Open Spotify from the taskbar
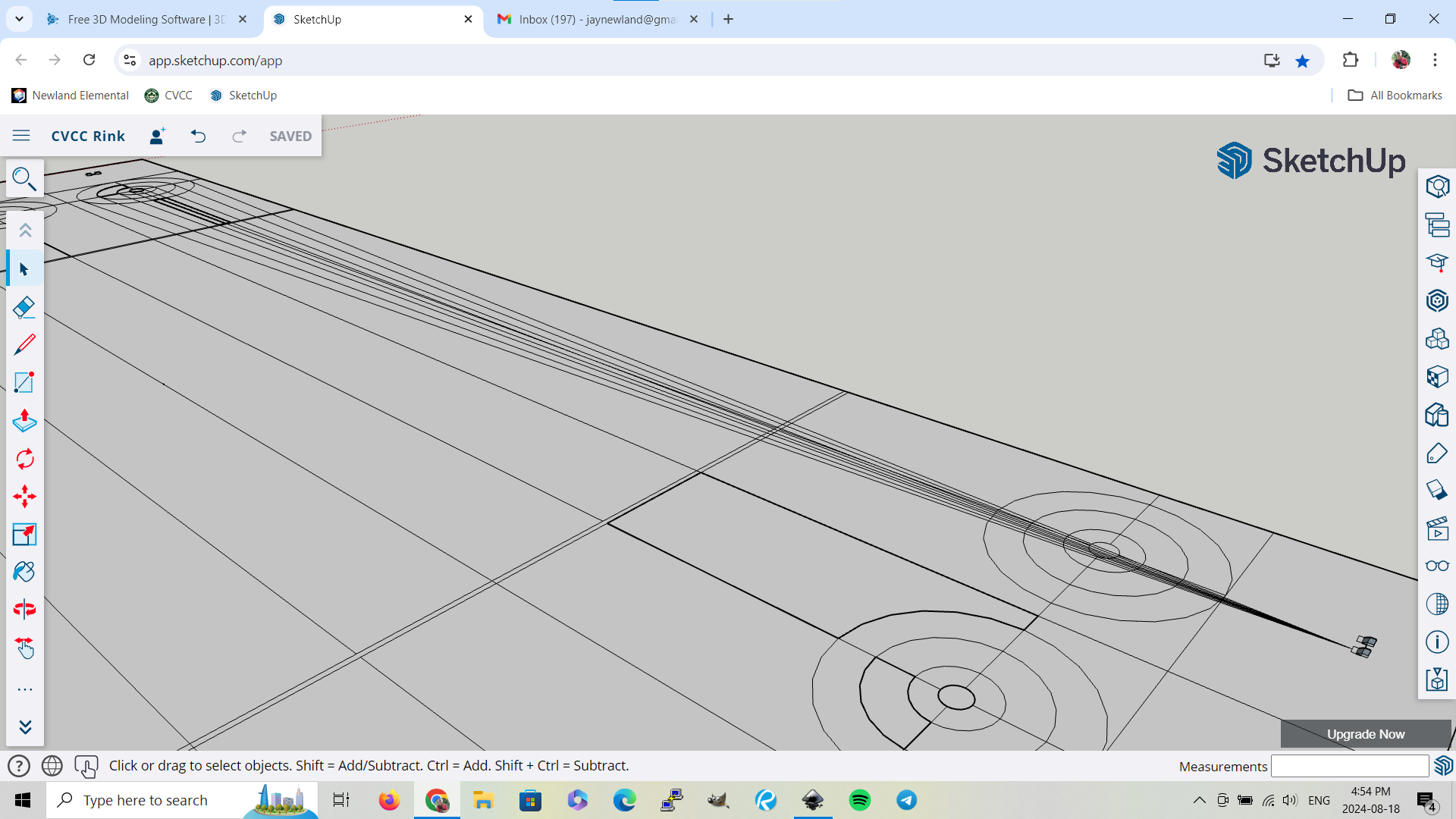 [859, 800]
